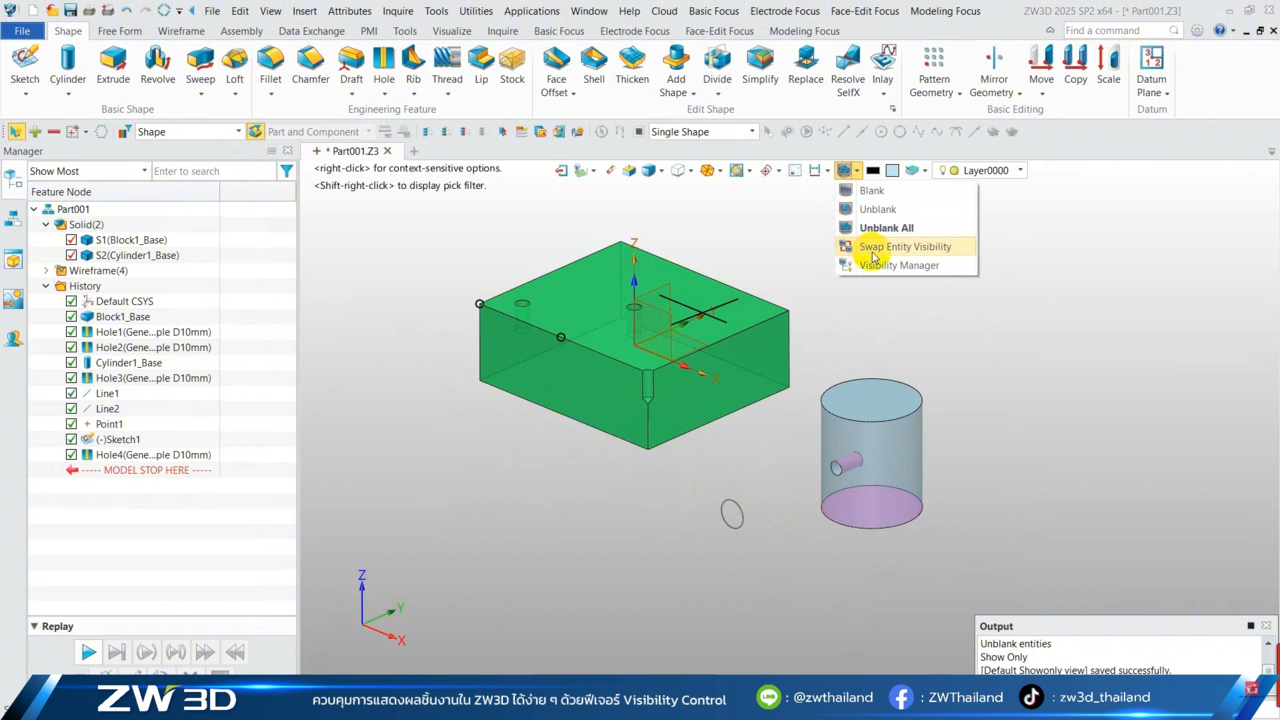Image resolution: width=1280 pixels, height=720 pixels.
Task: Select the Chamfer tool
Action: tap(310, 66)
